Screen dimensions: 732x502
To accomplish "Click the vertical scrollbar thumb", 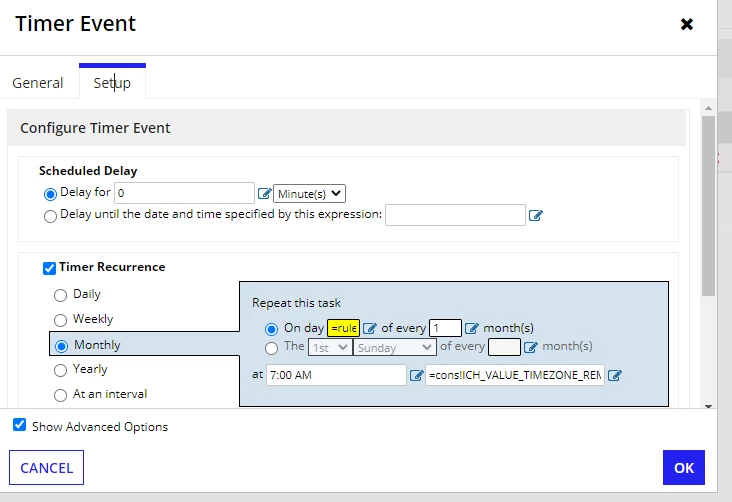I will [x=708, y=205].
